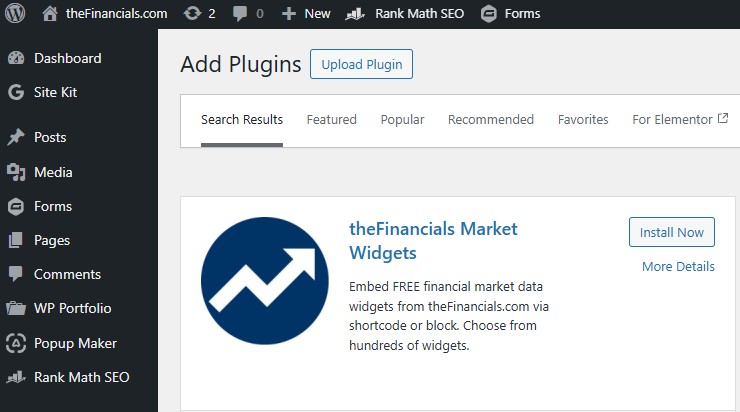The image size is (740, 412).
Task: Click the Rank Math SEO admin bar icon
Action: (355, 14)
